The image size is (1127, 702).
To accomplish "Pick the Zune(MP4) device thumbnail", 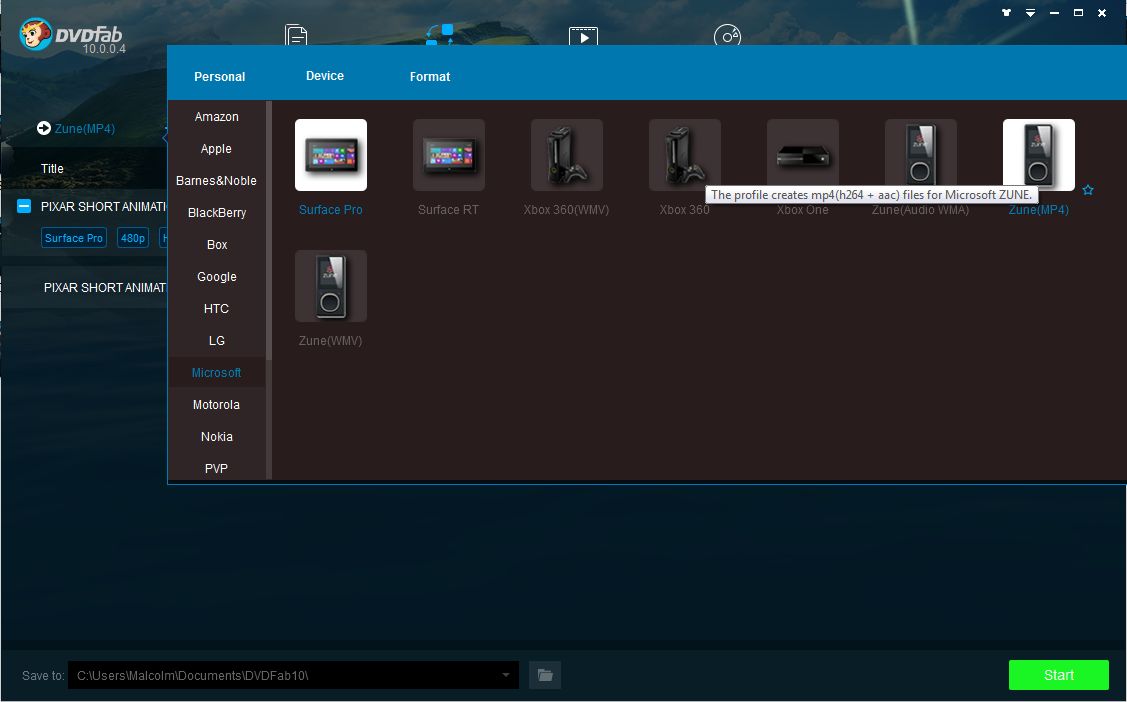I will tap(1039, 155).
